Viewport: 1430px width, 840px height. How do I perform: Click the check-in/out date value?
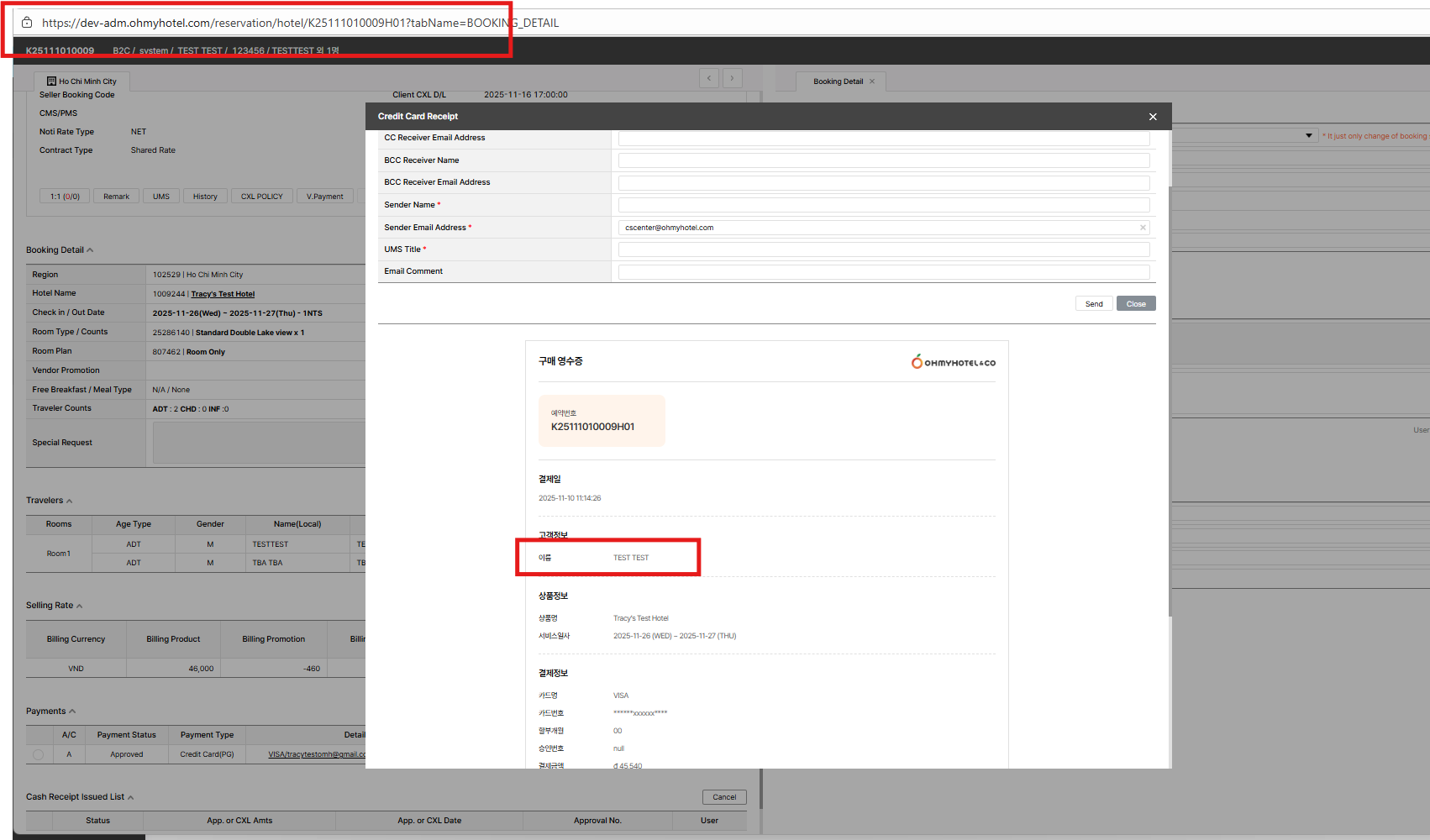[237, 313]
